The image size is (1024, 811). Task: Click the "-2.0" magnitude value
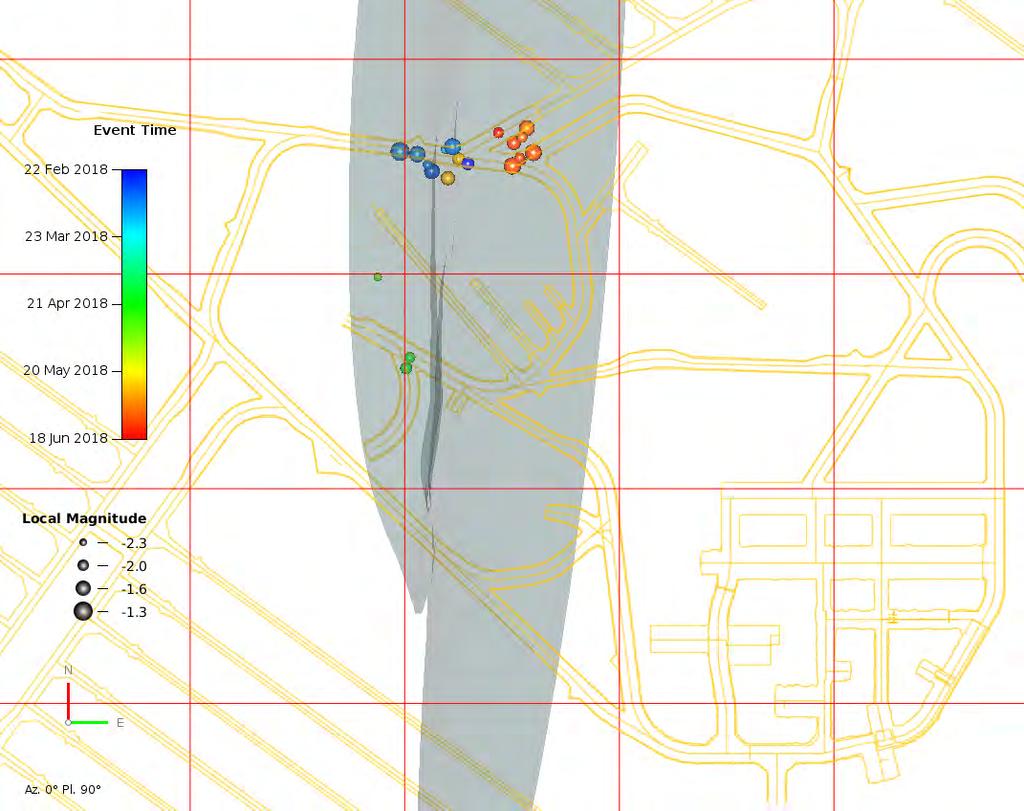coord(134,566)
